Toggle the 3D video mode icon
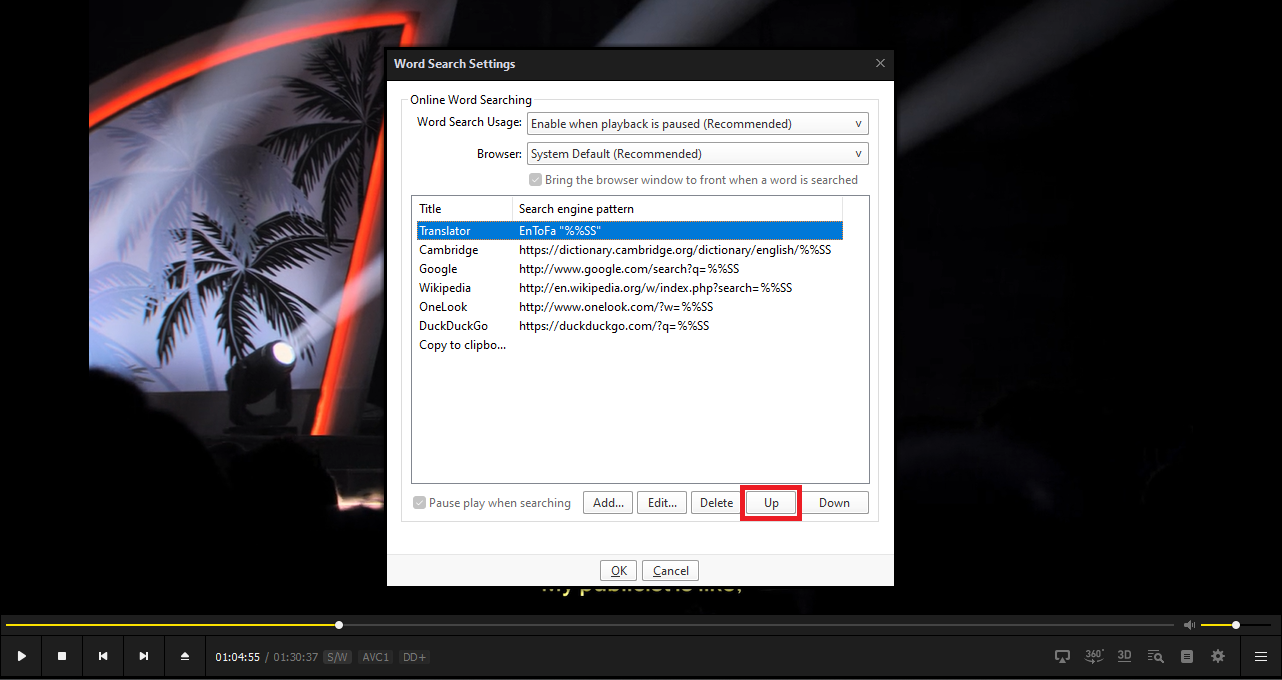The height and width of the screenshot is (680, 1282). click(x=1125, y=656)
